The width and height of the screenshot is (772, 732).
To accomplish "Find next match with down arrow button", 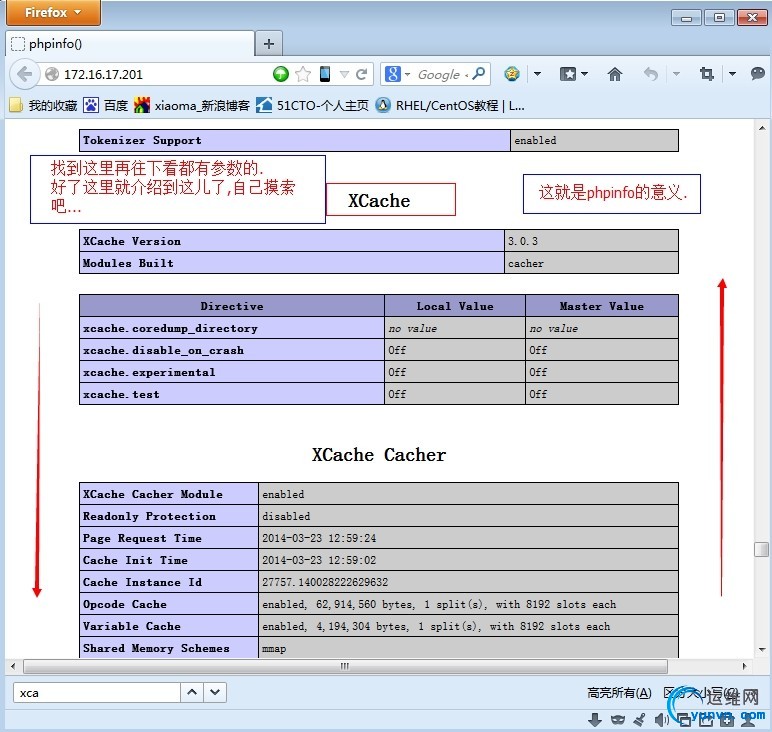I will (216, 692).
